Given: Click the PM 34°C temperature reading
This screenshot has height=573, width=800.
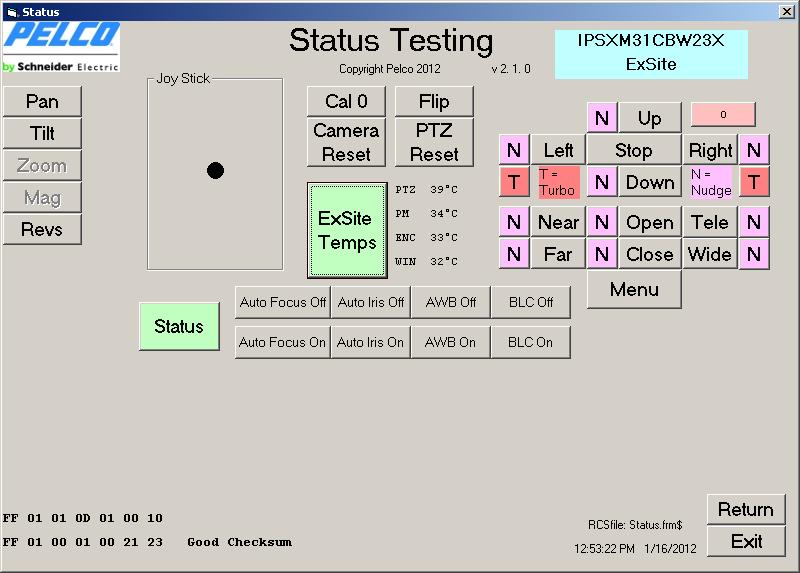Looking at the screenshot, I should coord(427,213).
